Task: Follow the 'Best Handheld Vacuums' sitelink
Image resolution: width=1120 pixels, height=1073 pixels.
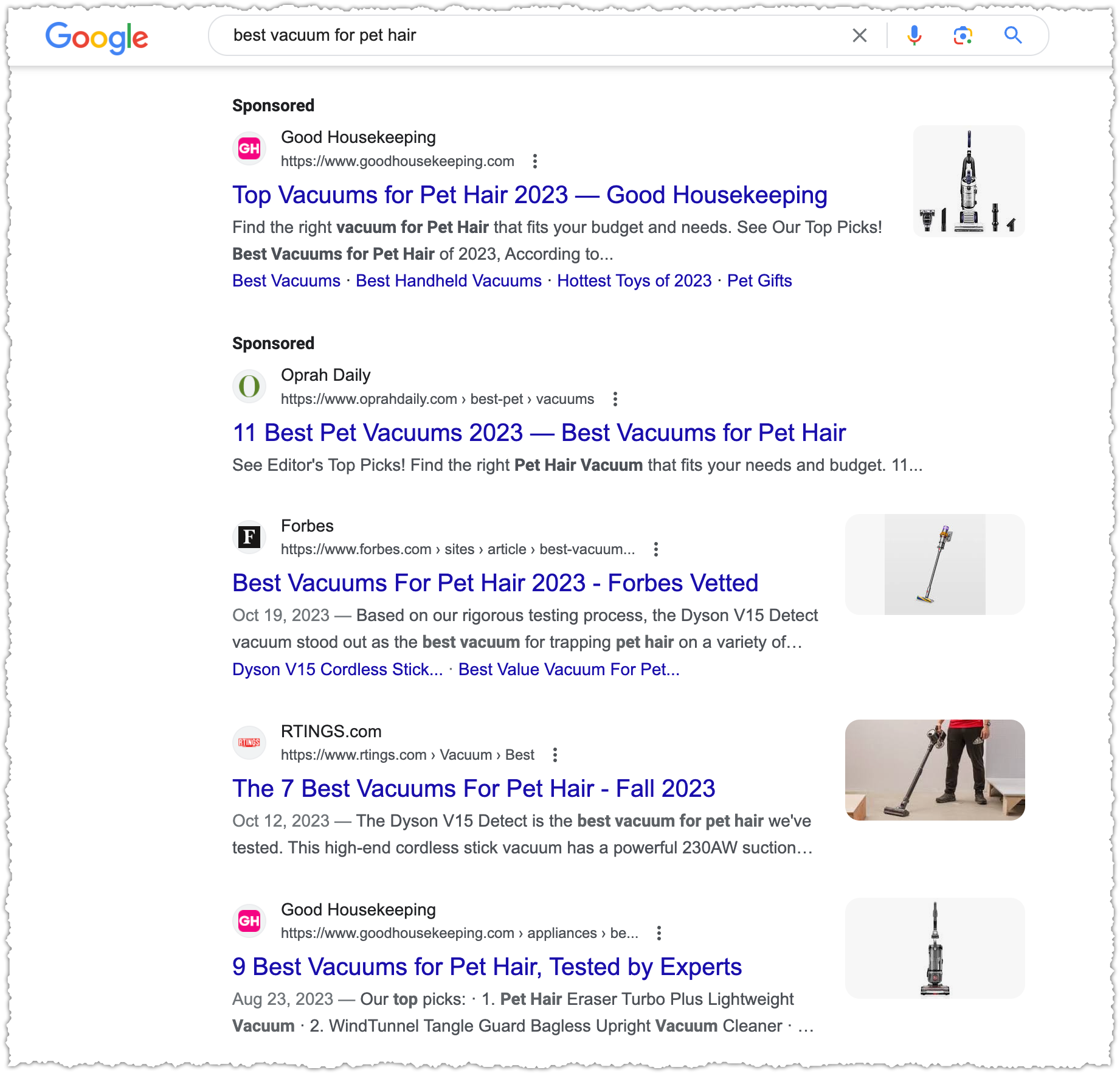Action: pyautogui.click(x=449, y=281)
